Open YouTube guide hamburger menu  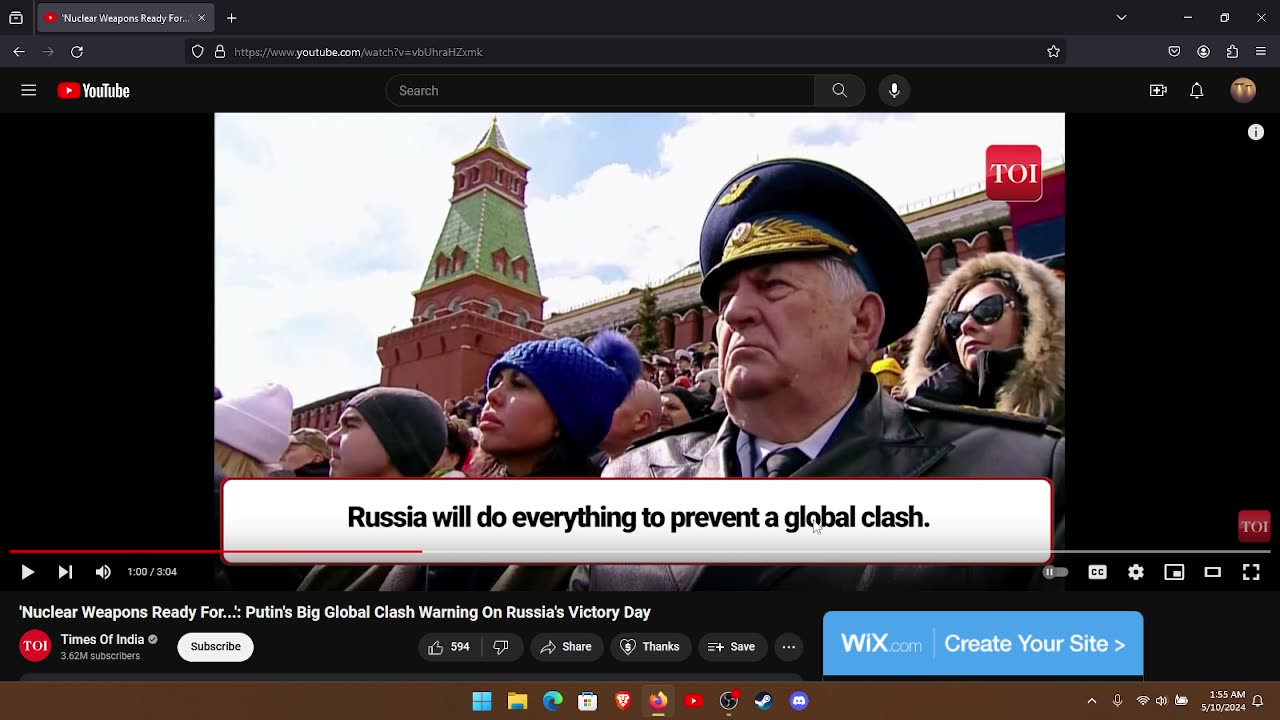pyautogui.click(x=29, y=91)
